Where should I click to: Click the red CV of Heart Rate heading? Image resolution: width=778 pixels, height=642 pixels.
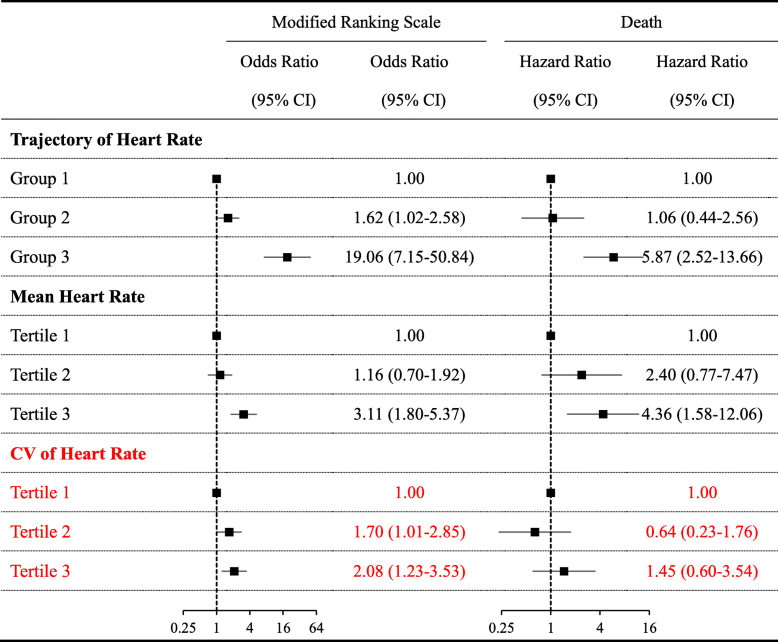(78, 454)
